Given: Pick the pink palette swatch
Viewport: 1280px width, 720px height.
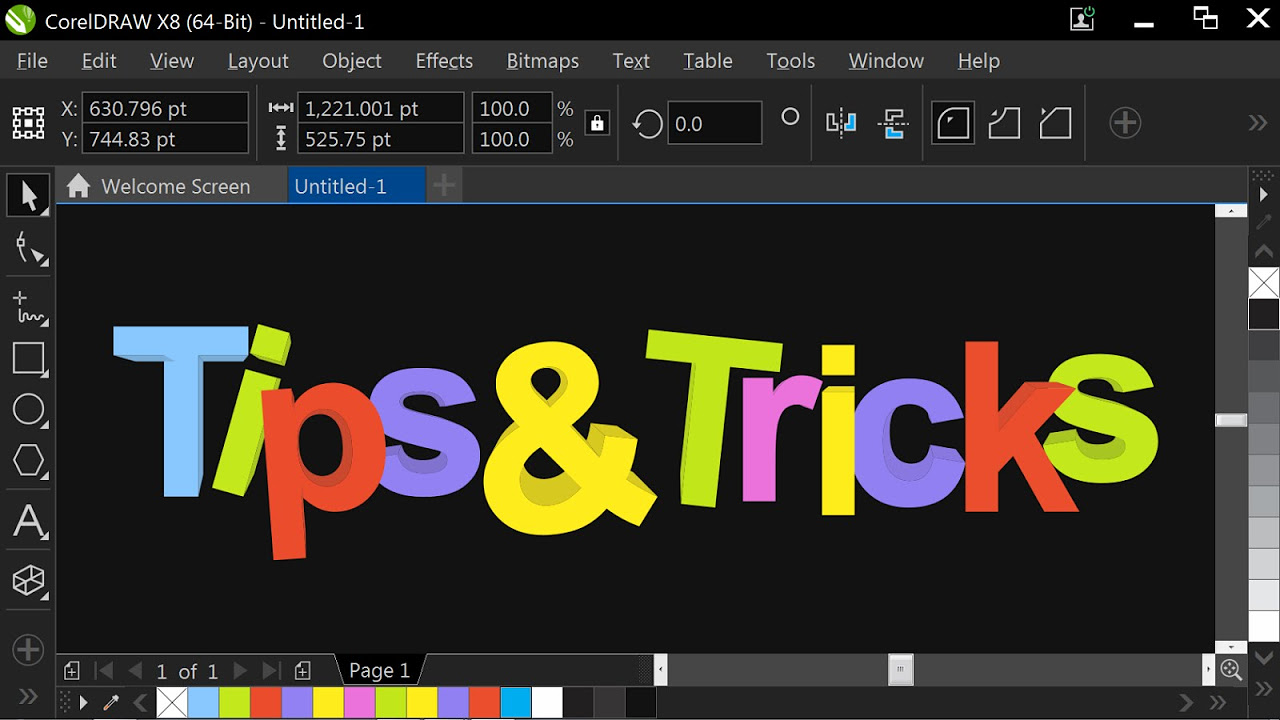Looking at the screenshot, I should coord(359,703).
